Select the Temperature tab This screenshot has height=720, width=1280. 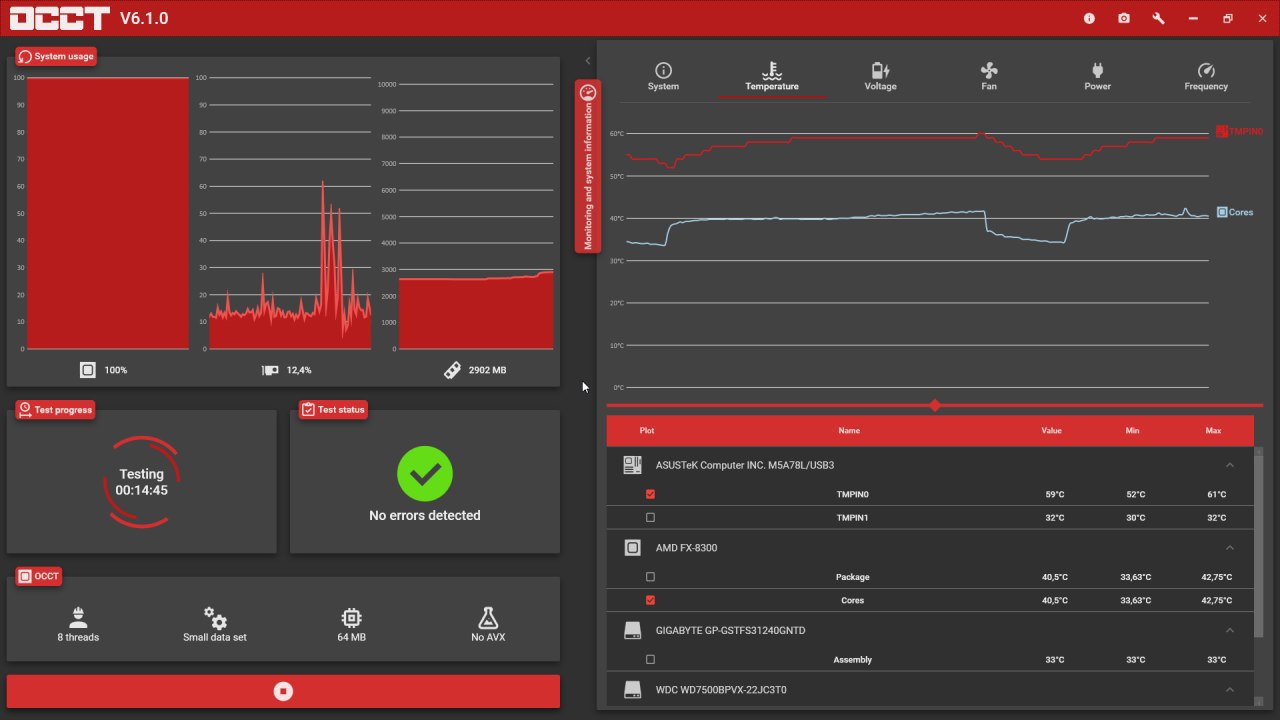[772, 77]
